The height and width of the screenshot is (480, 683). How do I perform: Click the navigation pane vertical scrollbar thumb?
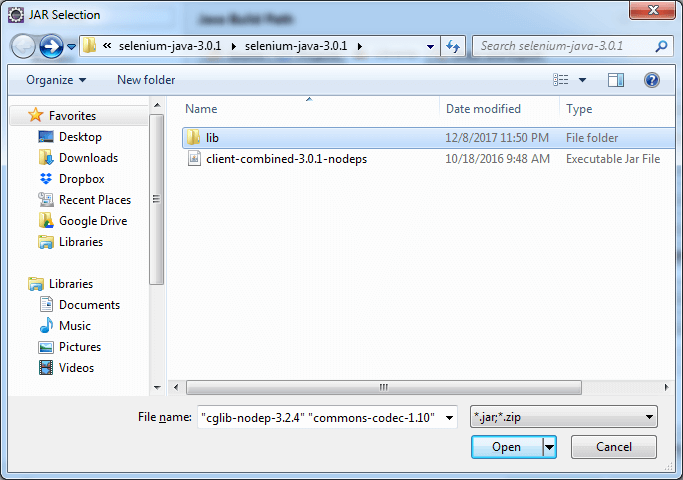156,199
